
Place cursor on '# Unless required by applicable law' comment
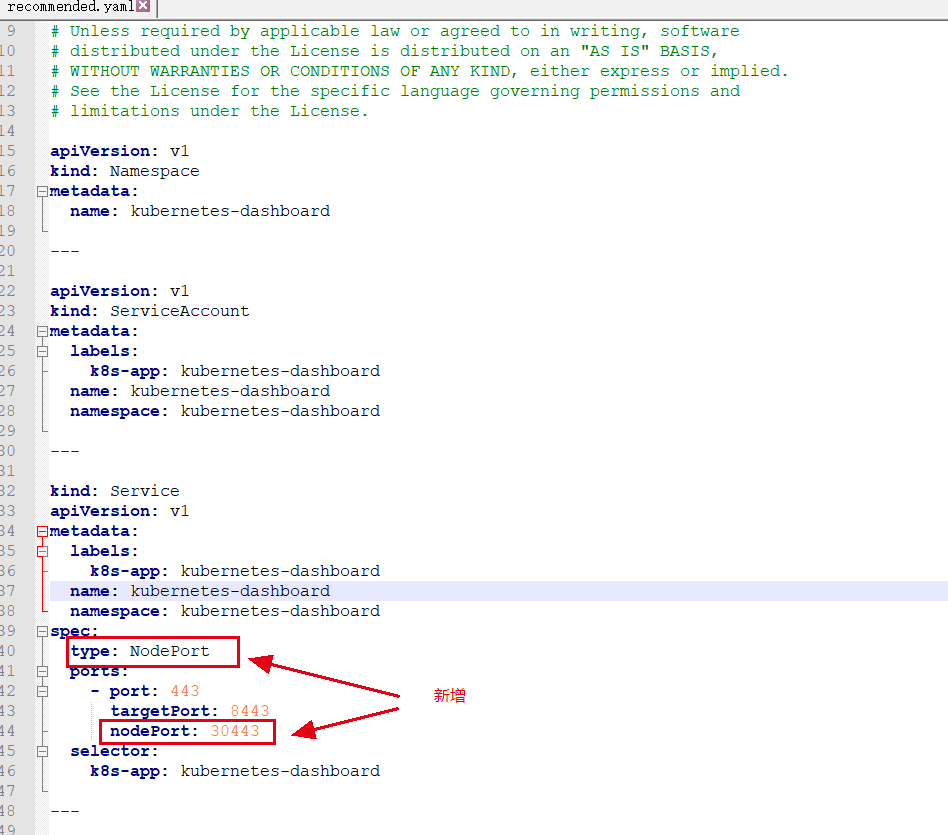pos(395,31)
